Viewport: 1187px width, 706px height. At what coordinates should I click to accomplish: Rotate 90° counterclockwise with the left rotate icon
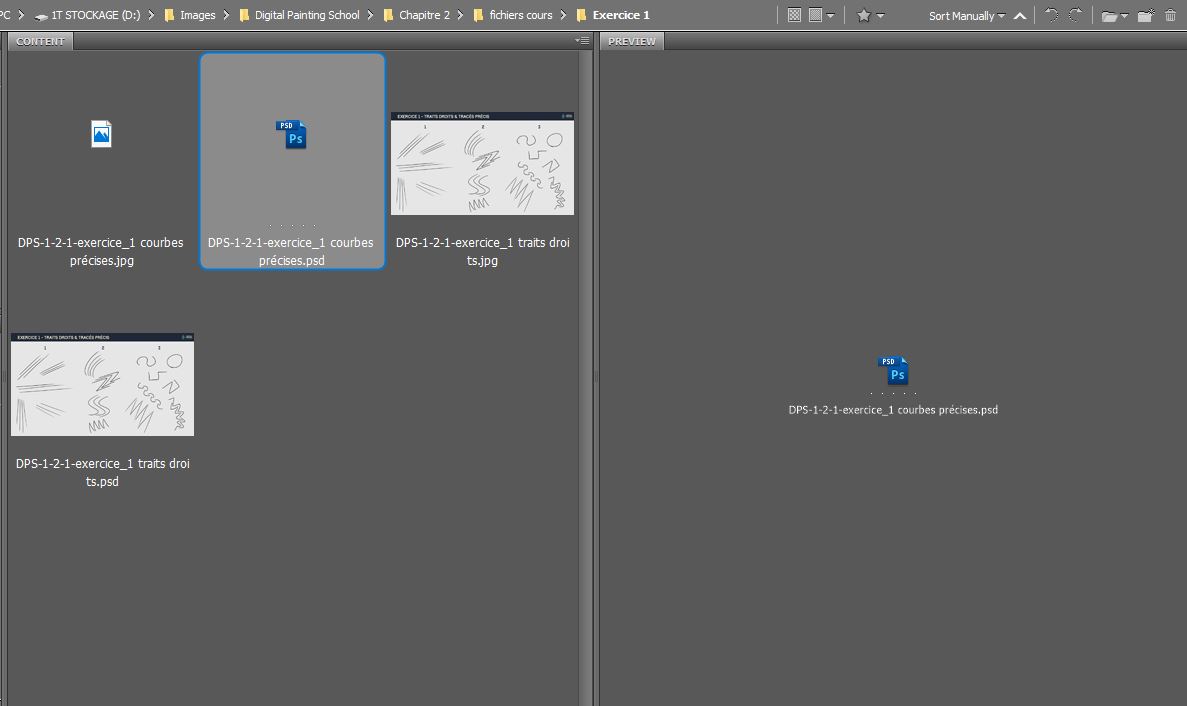pos(1051,15)
